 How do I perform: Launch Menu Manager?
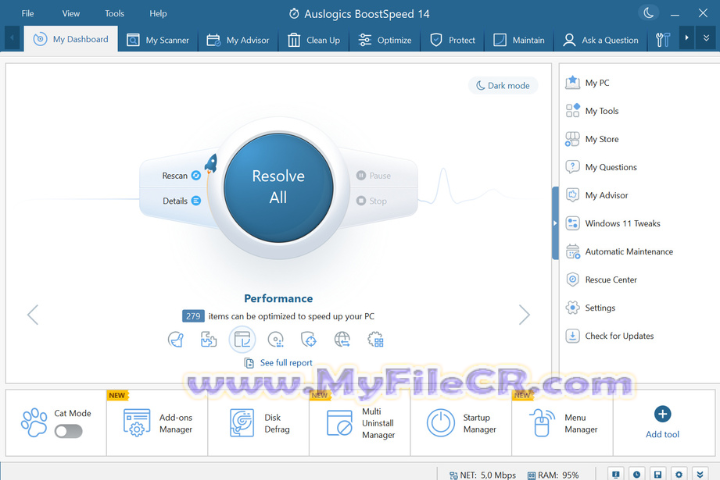coord(563,423)
